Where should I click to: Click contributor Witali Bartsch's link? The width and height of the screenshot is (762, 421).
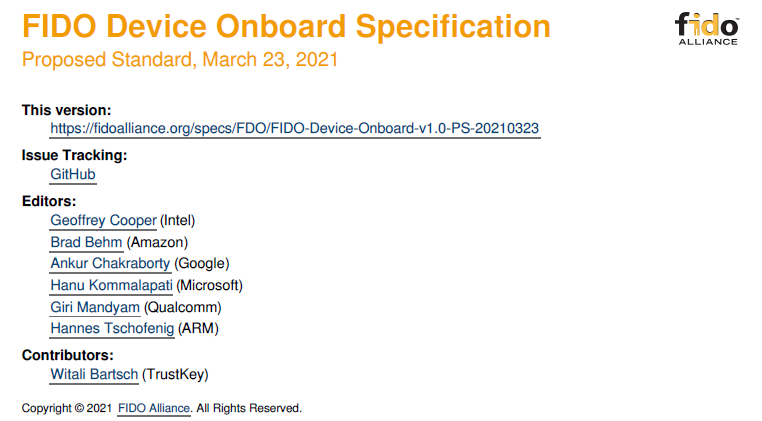click(x=94, y=374)
